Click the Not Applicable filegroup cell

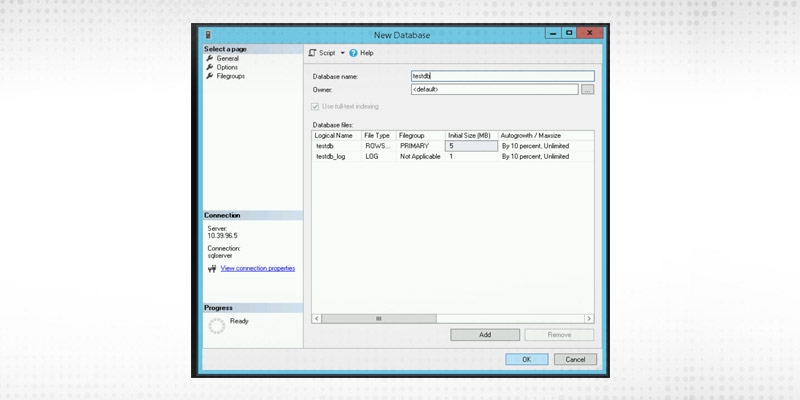tap(420, 157)
